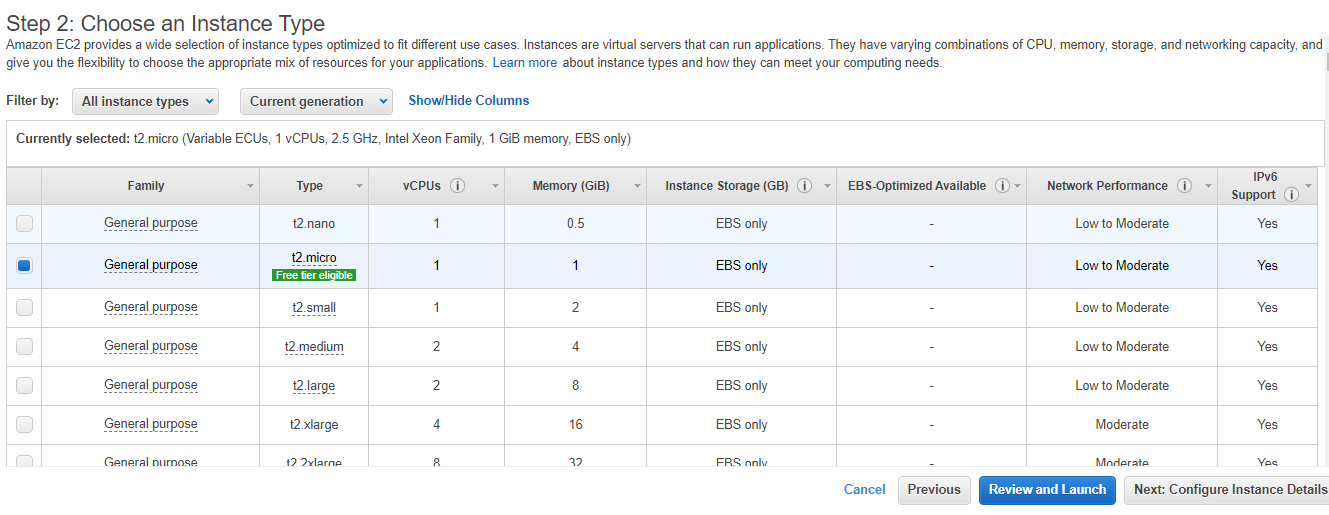
Task: Open the All instance types filter dropdown
Action: pos(145,101)
